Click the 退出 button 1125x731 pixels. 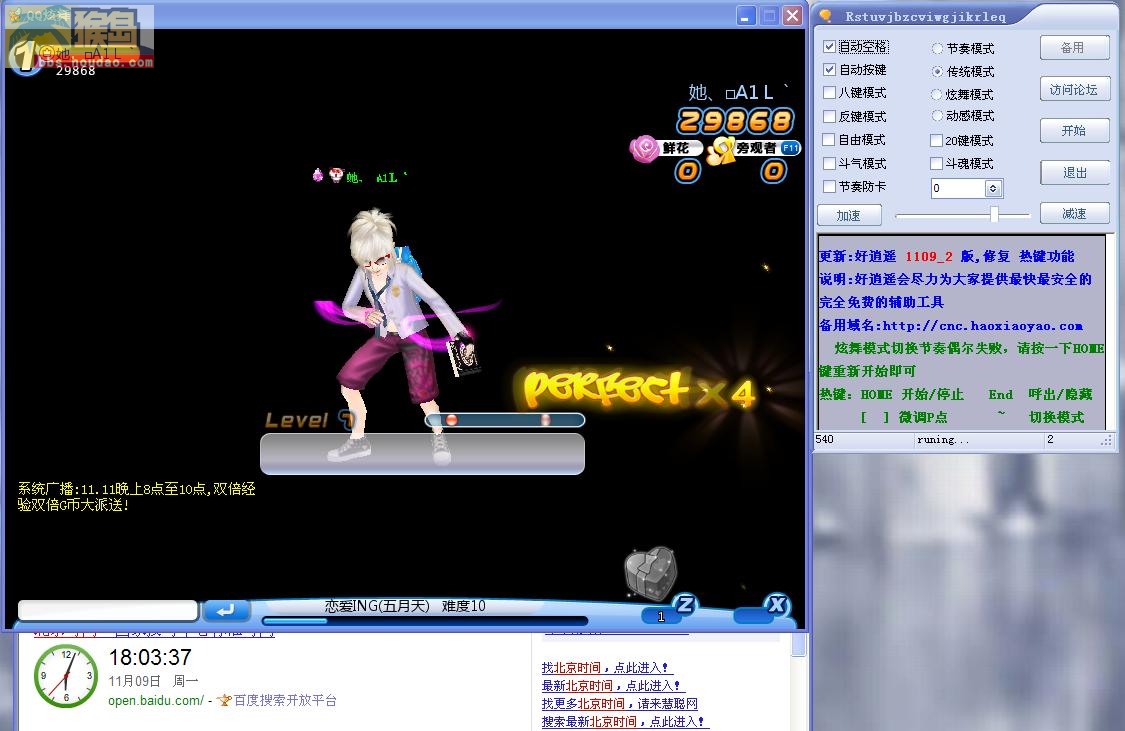point(1074,172)
